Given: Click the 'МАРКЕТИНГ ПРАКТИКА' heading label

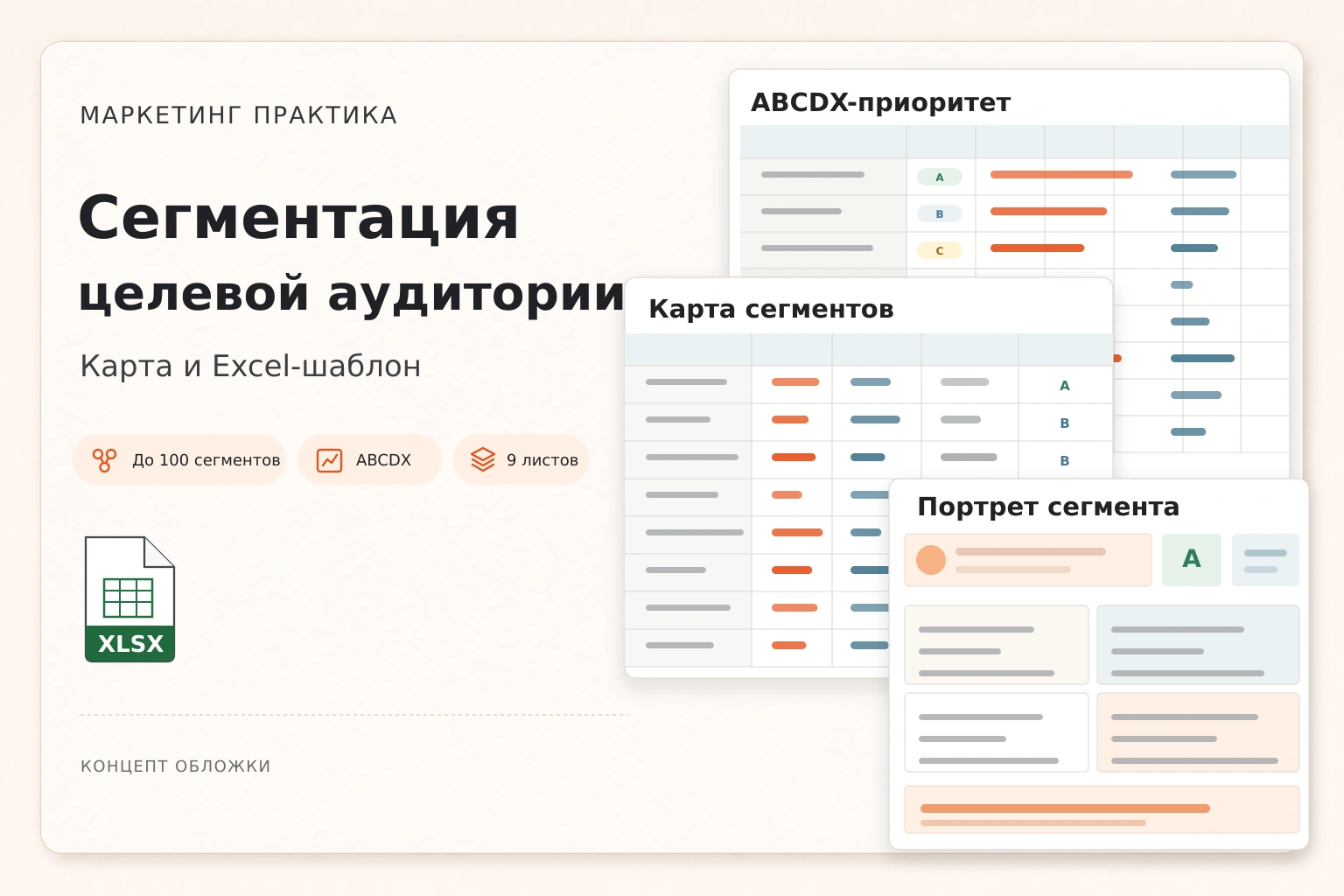Looking at the screenshot, I should tap(239, 115).
